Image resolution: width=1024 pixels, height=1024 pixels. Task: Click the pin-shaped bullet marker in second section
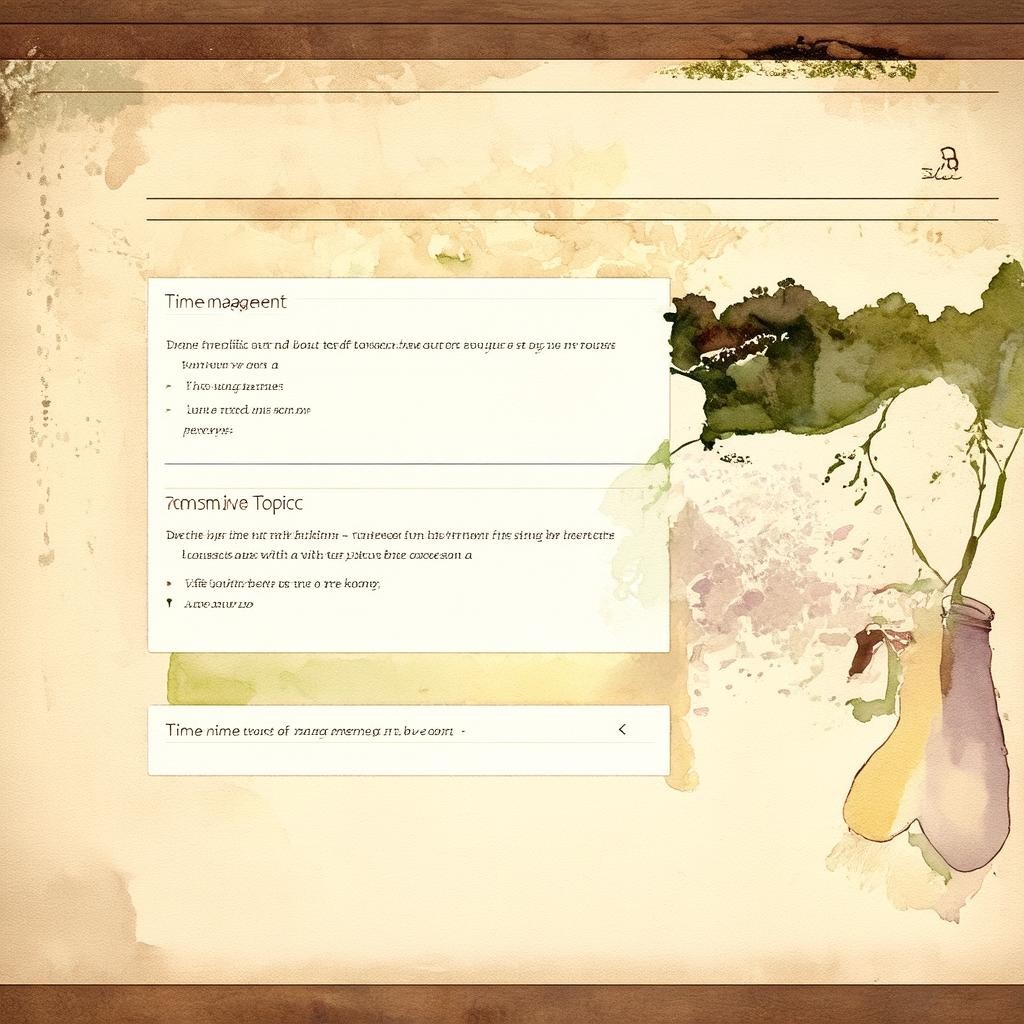(x=169, y=604)
